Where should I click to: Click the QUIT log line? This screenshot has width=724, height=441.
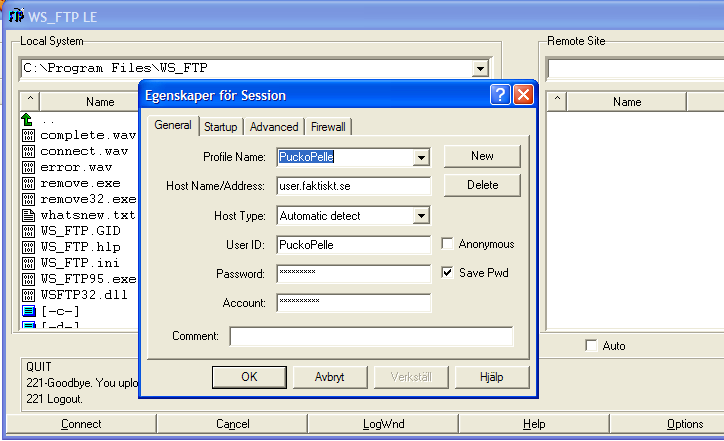pos(39,367)
